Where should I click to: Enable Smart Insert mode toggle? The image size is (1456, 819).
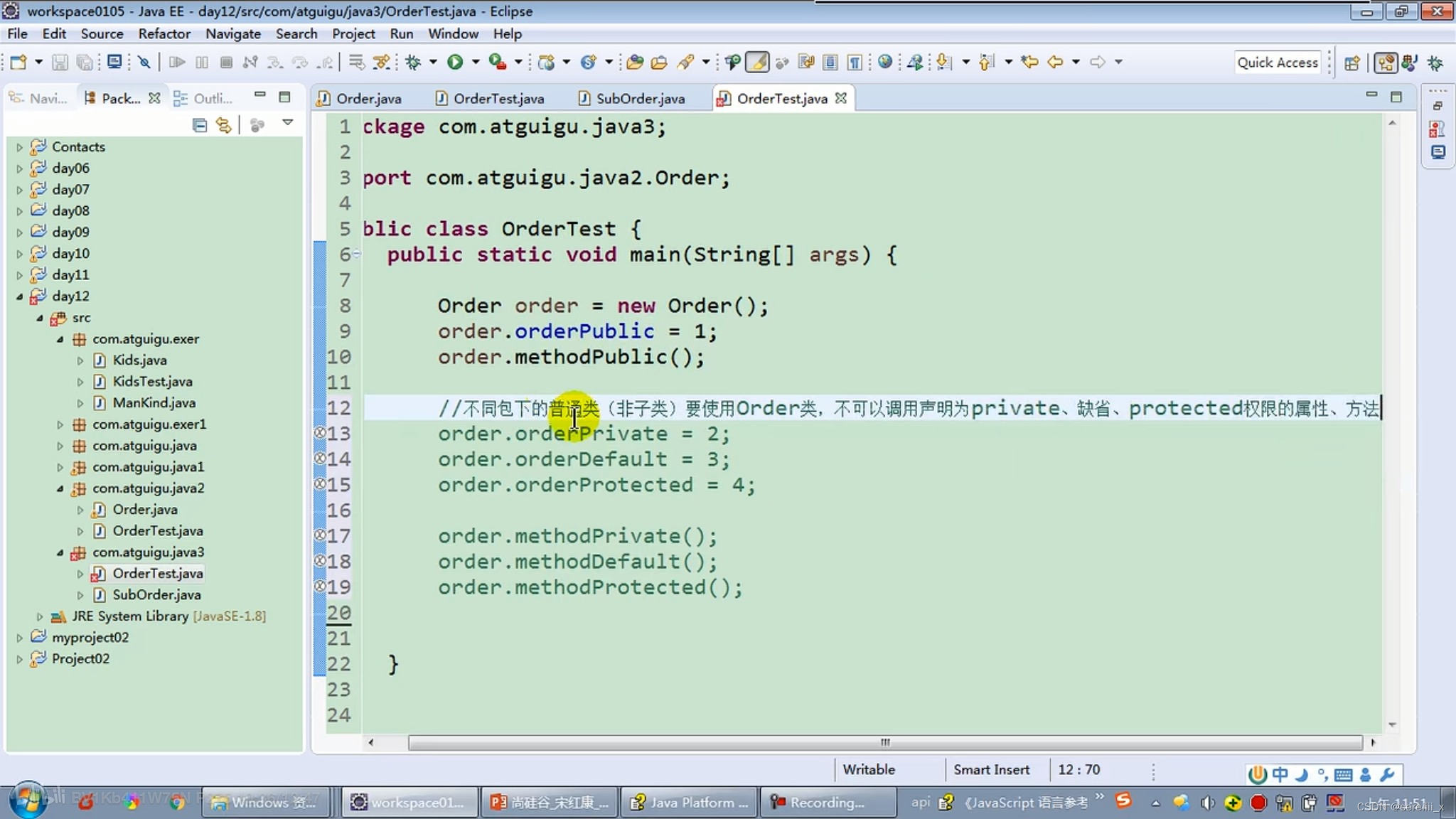click(990, 769)
